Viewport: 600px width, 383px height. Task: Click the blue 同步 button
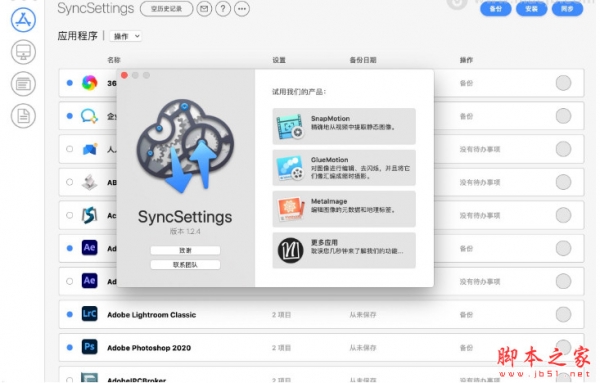(x=567, y=8)
